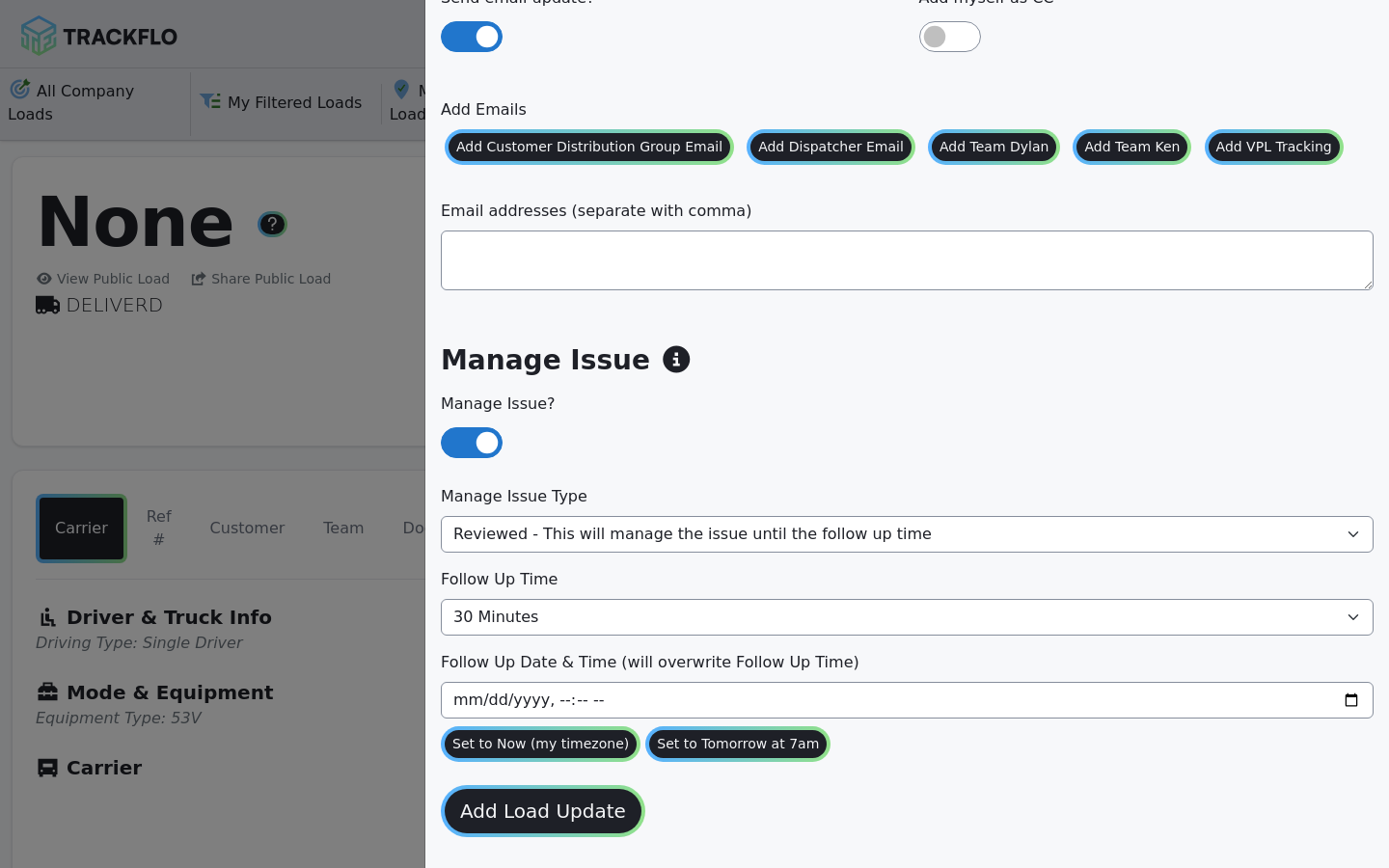The image size is (1389, 868).
Task: Enable the Add myself as CC toggle
Action: pyautogui.click(x=950, y=37)
